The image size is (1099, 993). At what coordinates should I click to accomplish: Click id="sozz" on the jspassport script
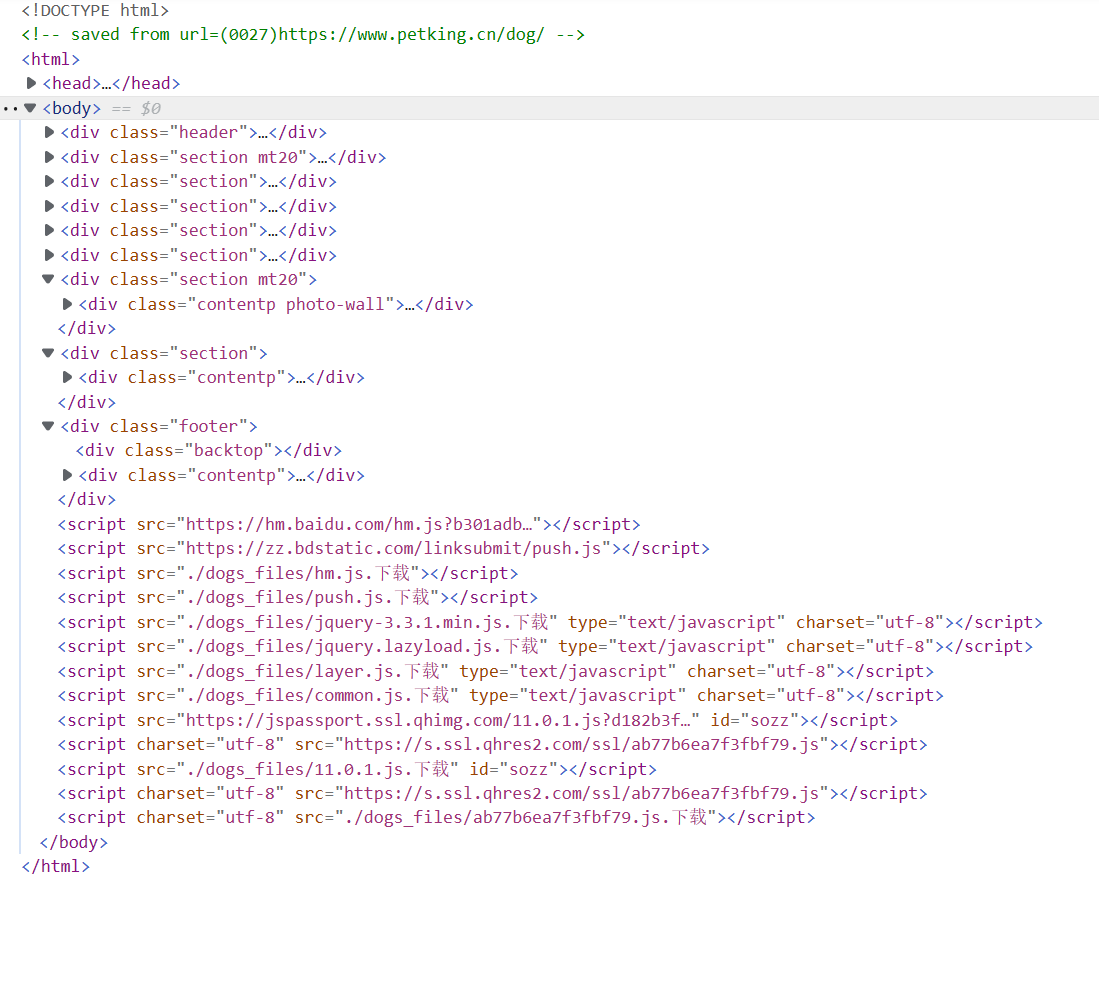pos(755,720)
